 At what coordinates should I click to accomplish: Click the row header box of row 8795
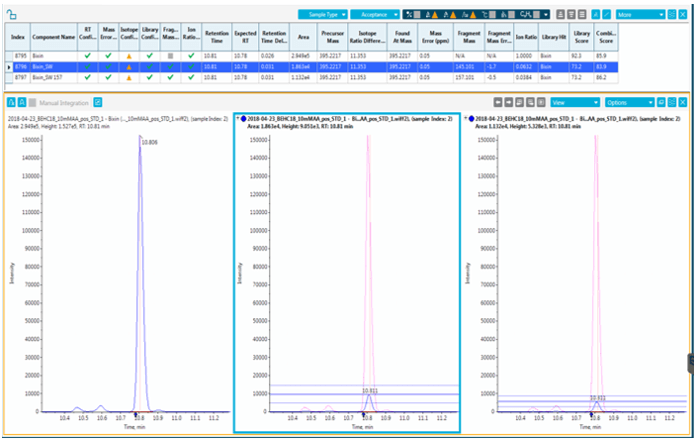[9, 56]
